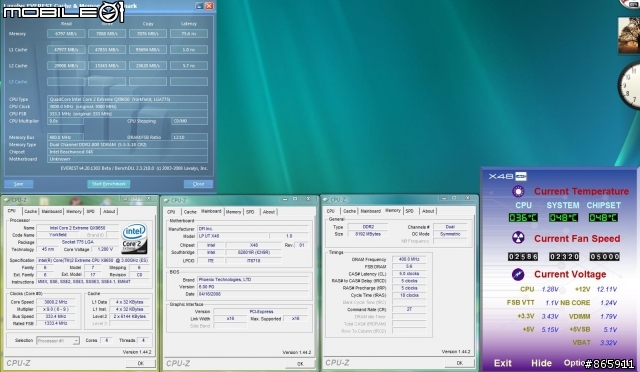Open Mainboard tab in the right CPU-Z window
The height and width of the screenshot is (372, 640).
(371, 211)
